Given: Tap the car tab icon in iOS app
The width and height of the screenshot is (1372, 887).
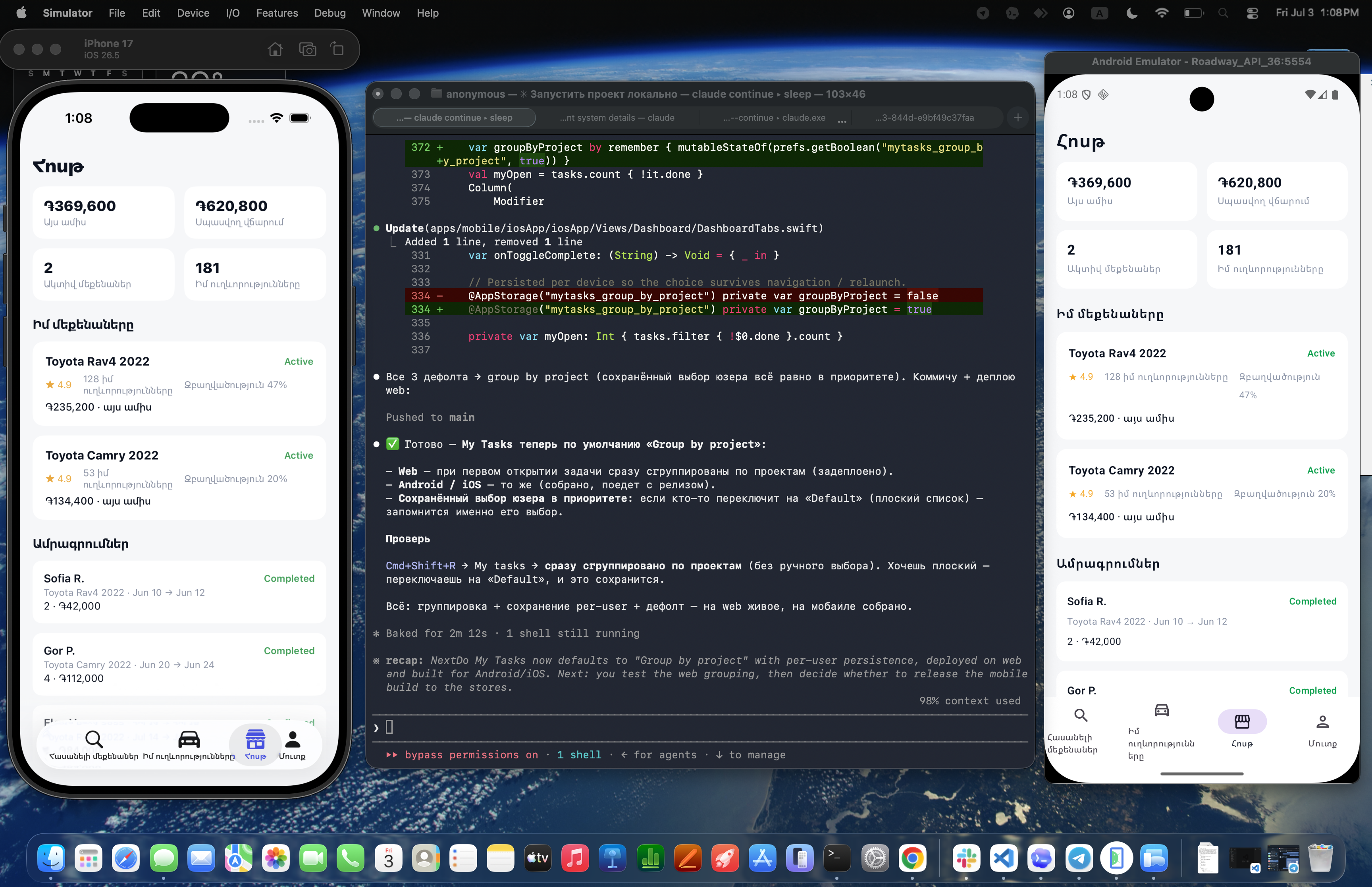Looking at the screenshot, I should [x=189, y=739].
